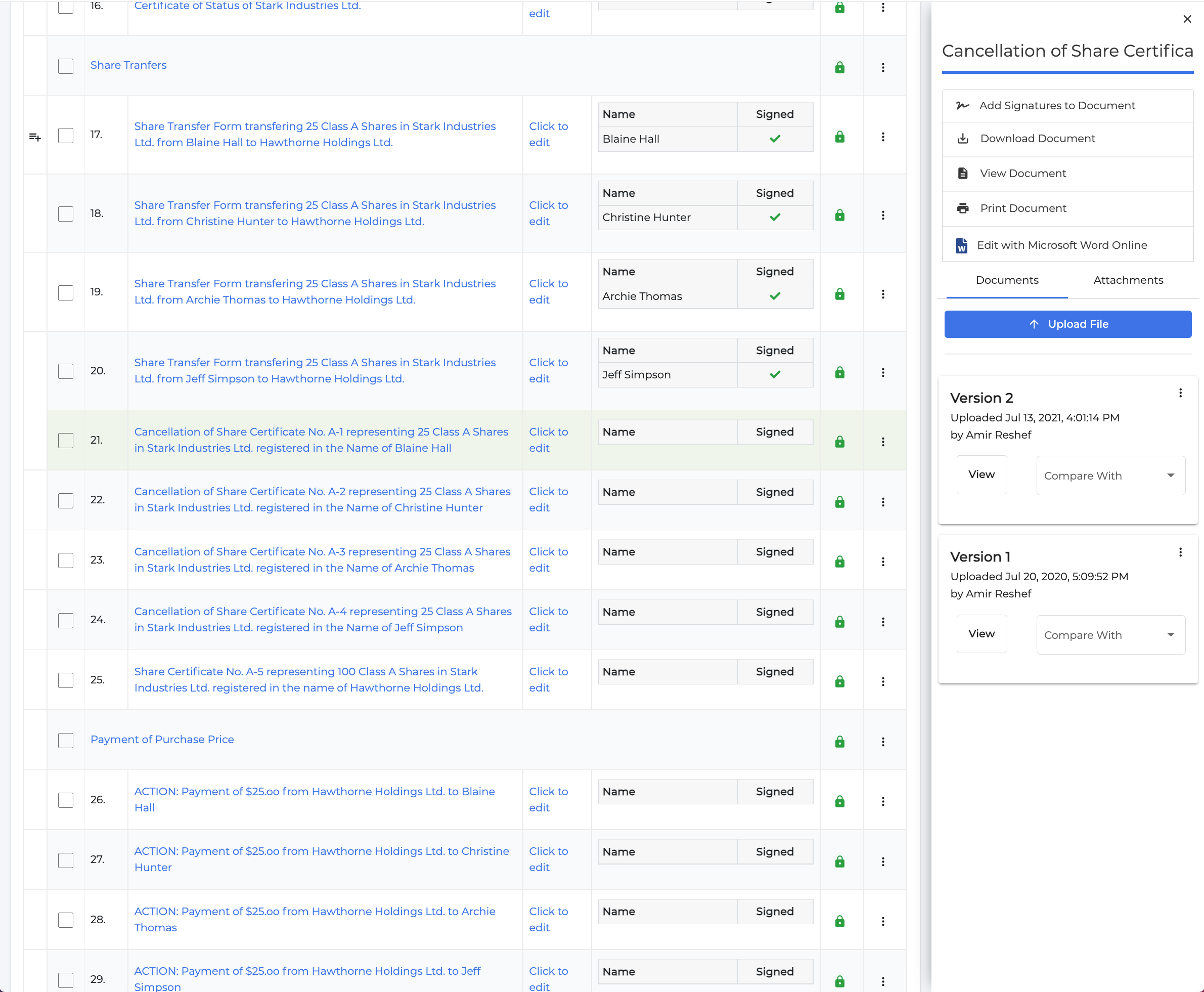The image size is (1204, 992).
Task: Open the Share Tranfers section link
Action: 128,65
